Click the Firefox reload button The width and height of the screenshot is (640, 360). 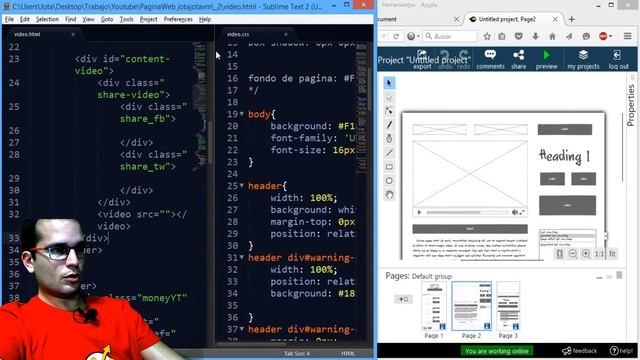pyautogui.click(x=396, y=36)
